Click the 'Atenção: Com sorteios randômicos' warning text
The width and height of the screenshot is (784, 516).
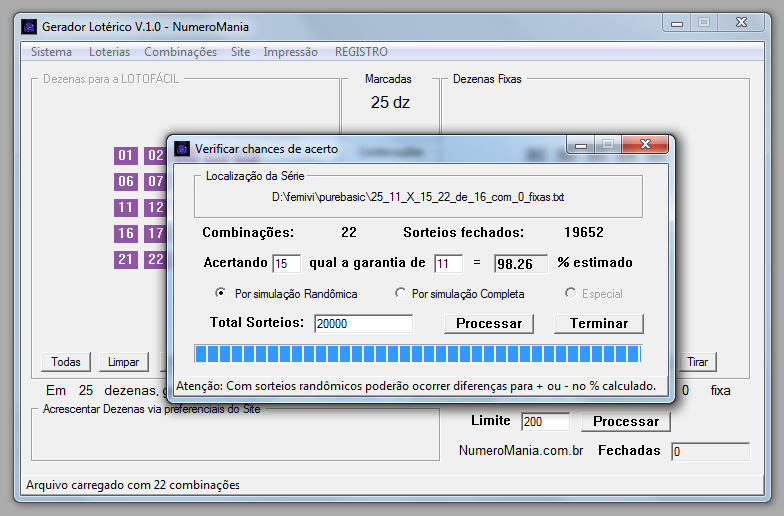click(416, 386)
